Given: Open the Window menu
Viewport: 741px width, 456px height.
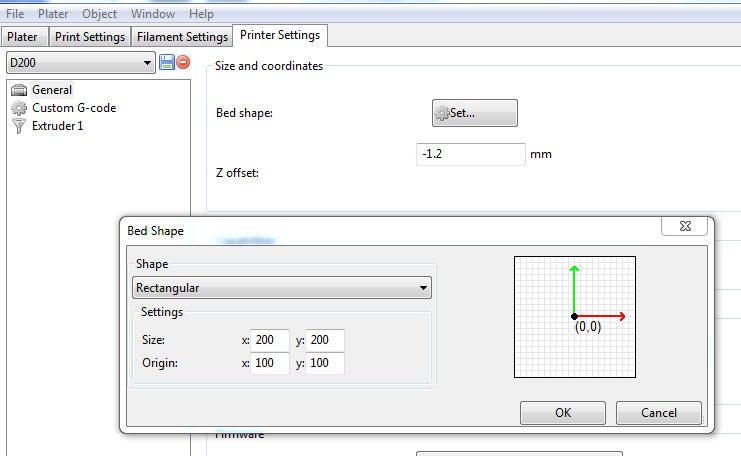Looking at the screenshot, I should 153,14.
